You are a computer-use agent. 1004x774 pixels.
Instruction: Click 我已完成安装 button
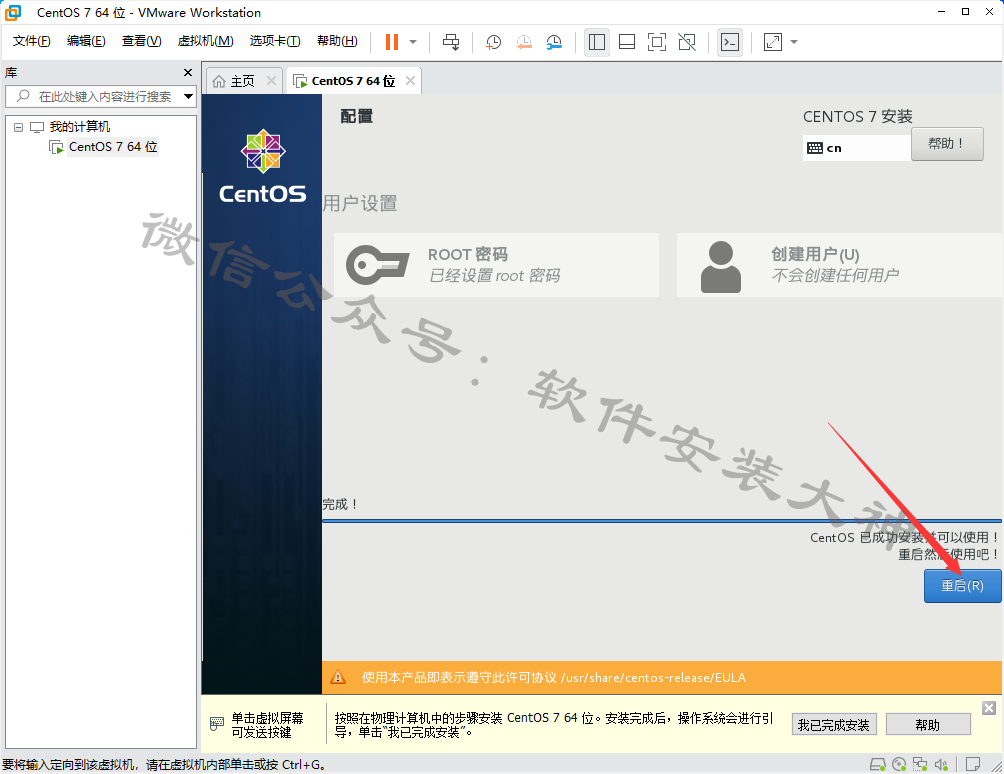pos(834,725)
